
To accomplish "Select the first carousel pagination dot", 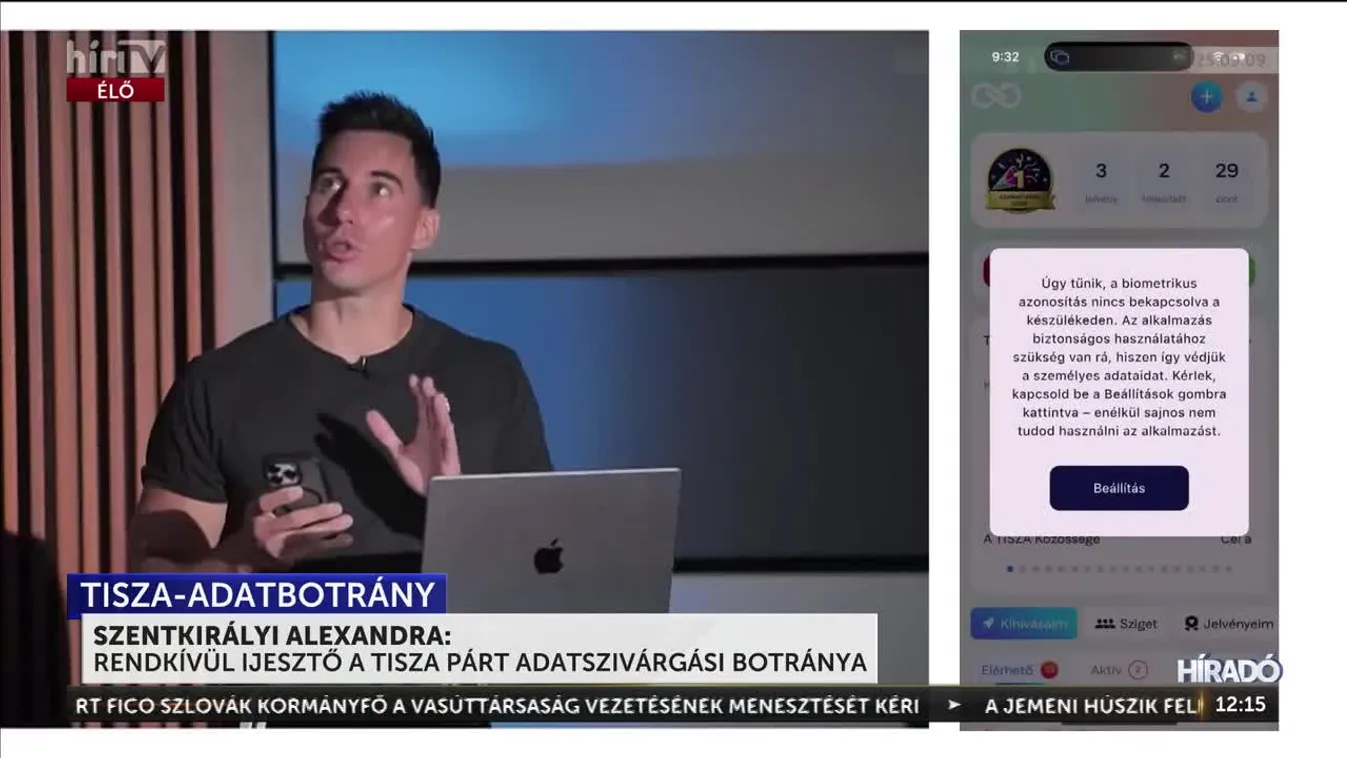I will (x=1010, y=569).
